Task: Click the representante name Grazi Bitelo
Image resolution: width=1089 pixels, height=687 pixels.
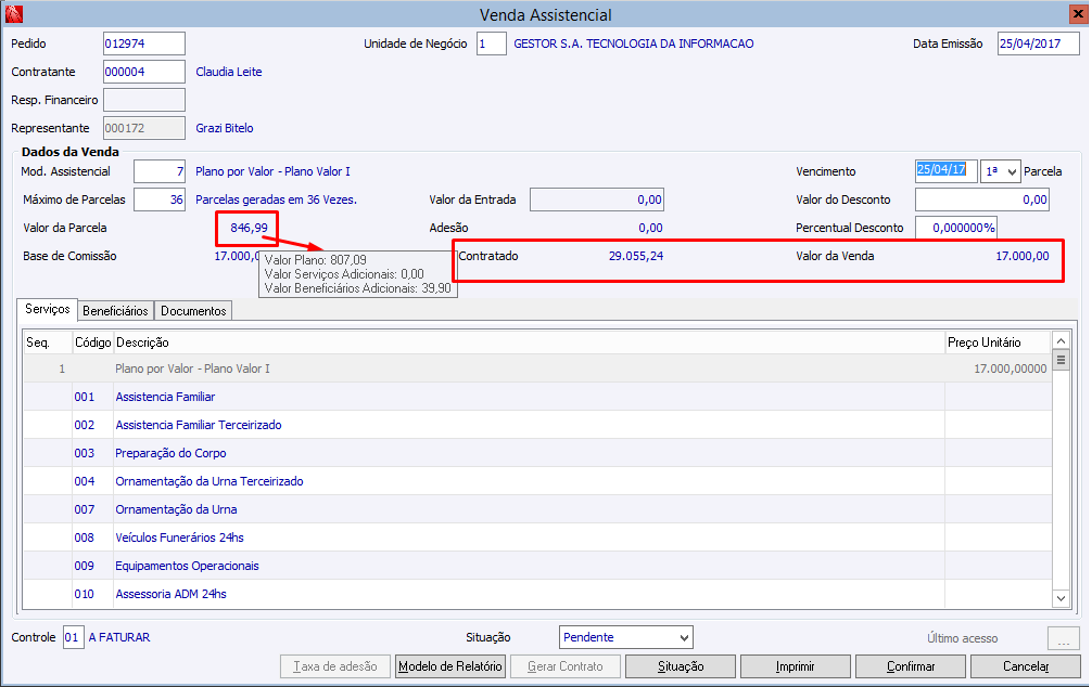Action: (x=224, y=128)
